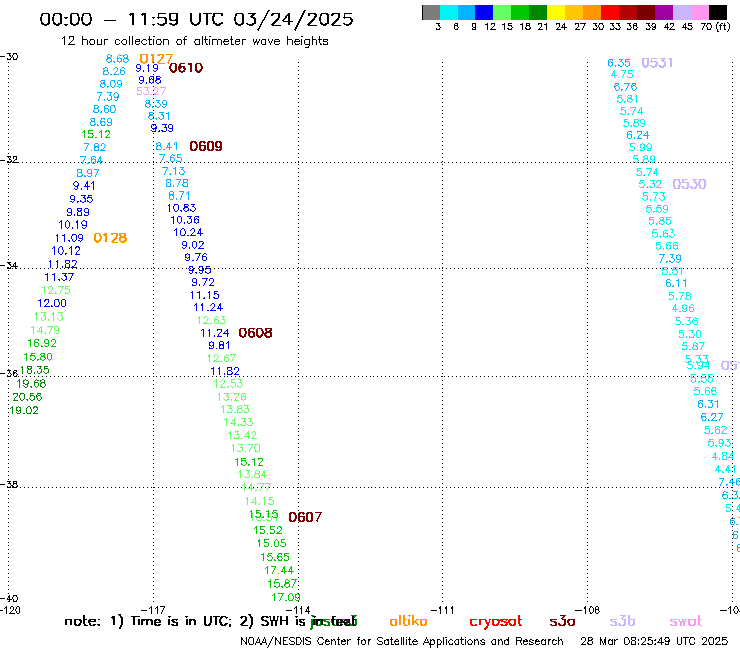The width and height of the screenshot is (740, 650).
Task: Click the 9.81 wave height value
Action: 219,345
